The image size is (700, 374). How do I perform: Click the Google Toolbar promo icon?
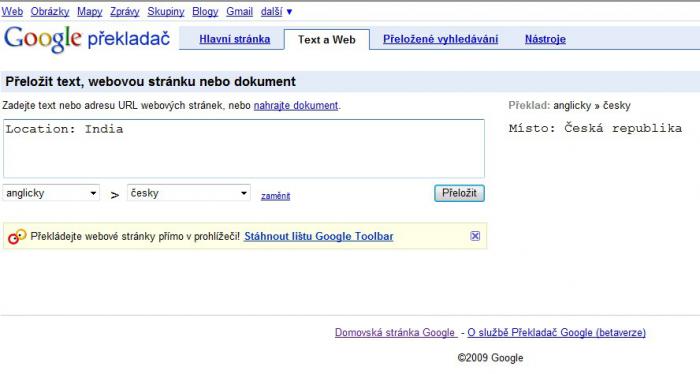17,237
